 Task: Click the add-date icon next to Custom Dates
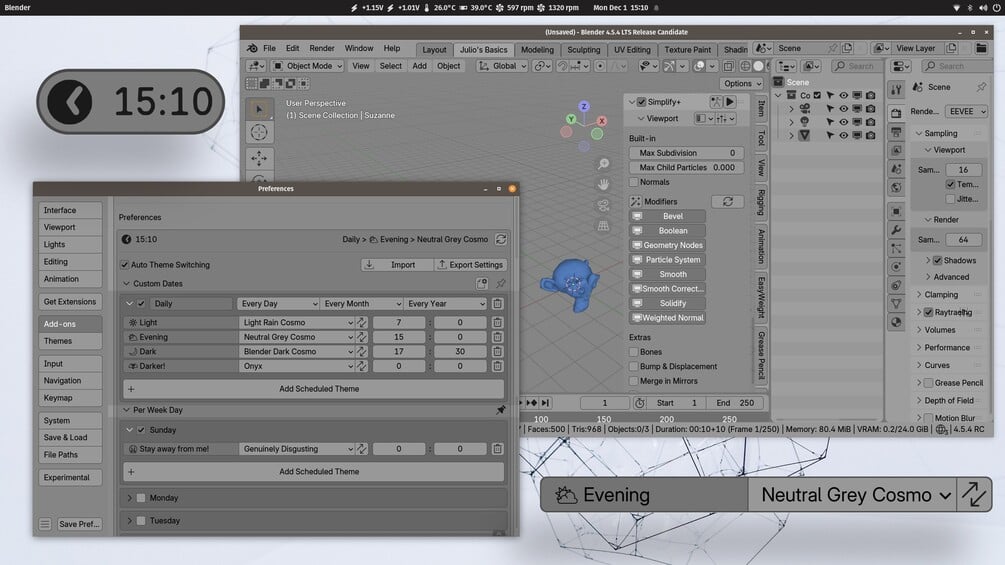click(x=482, y=283)
